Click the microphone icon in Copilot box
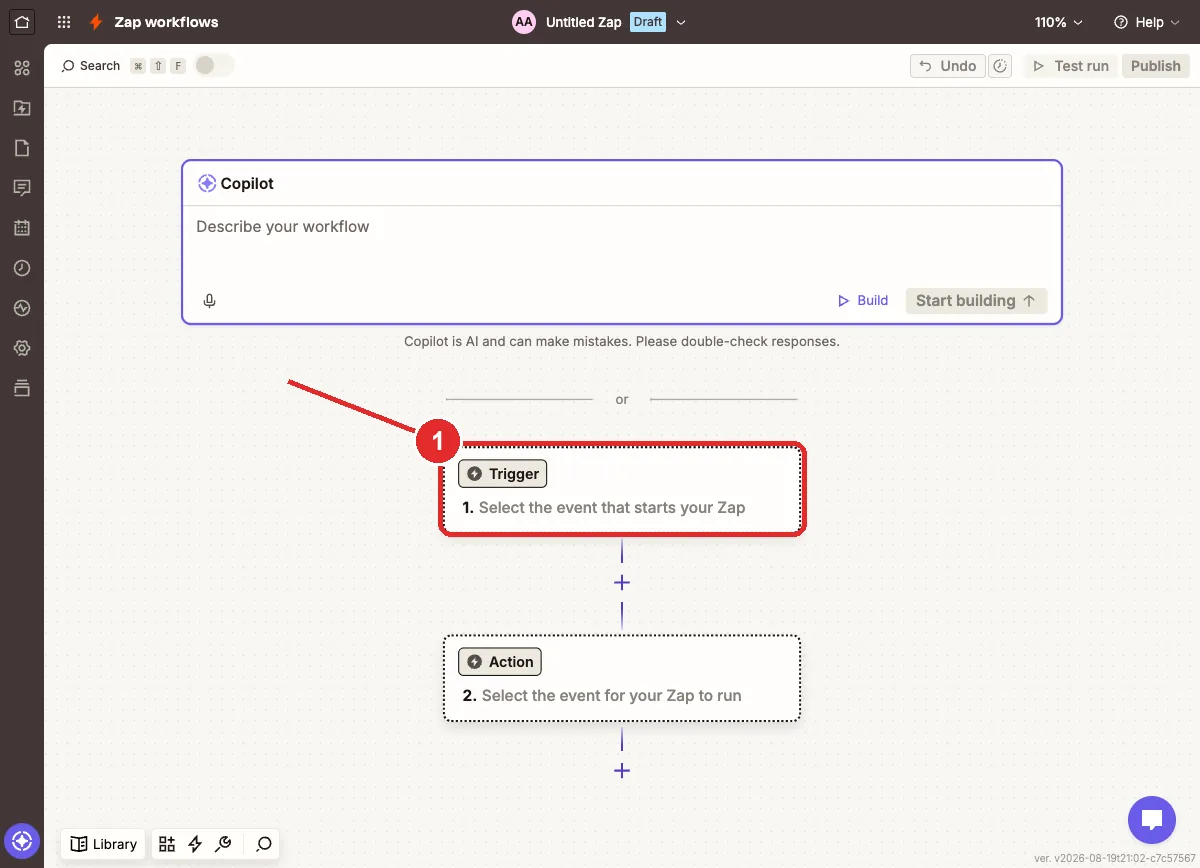The image size is (1200, 868). point(209,300)
